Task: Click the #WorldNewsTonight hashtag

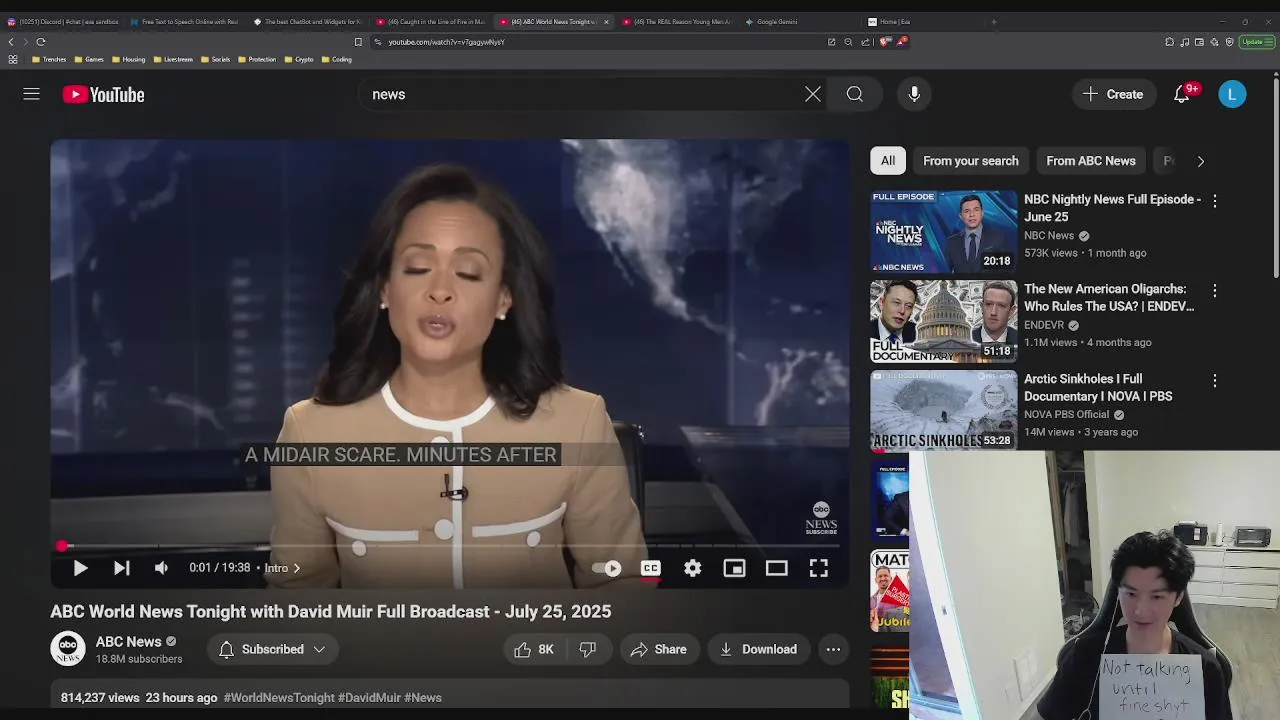Action: tap(279, 698)
